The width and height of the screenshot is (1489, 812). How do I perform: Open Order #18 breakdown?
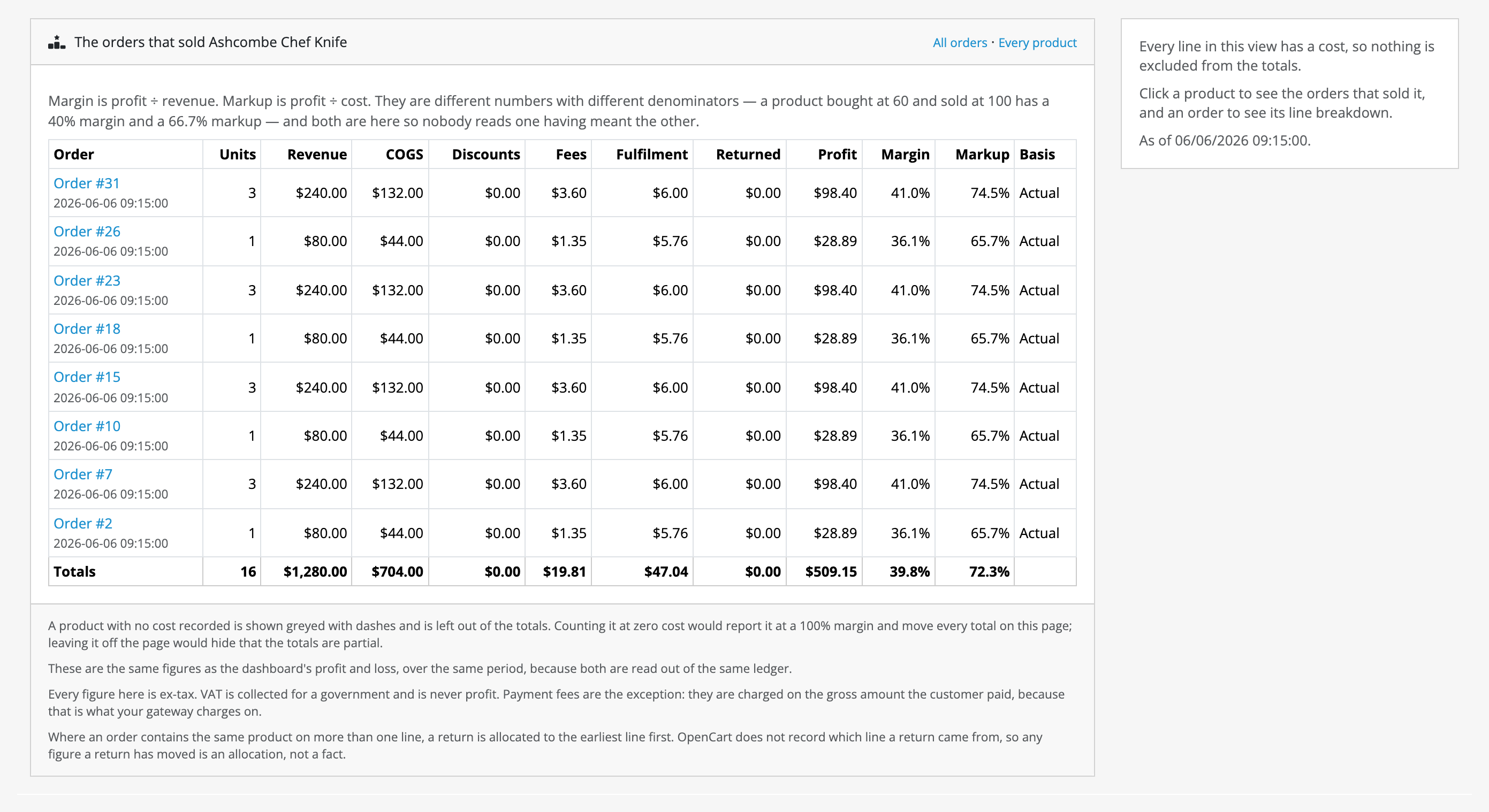(x=87, y=328)
